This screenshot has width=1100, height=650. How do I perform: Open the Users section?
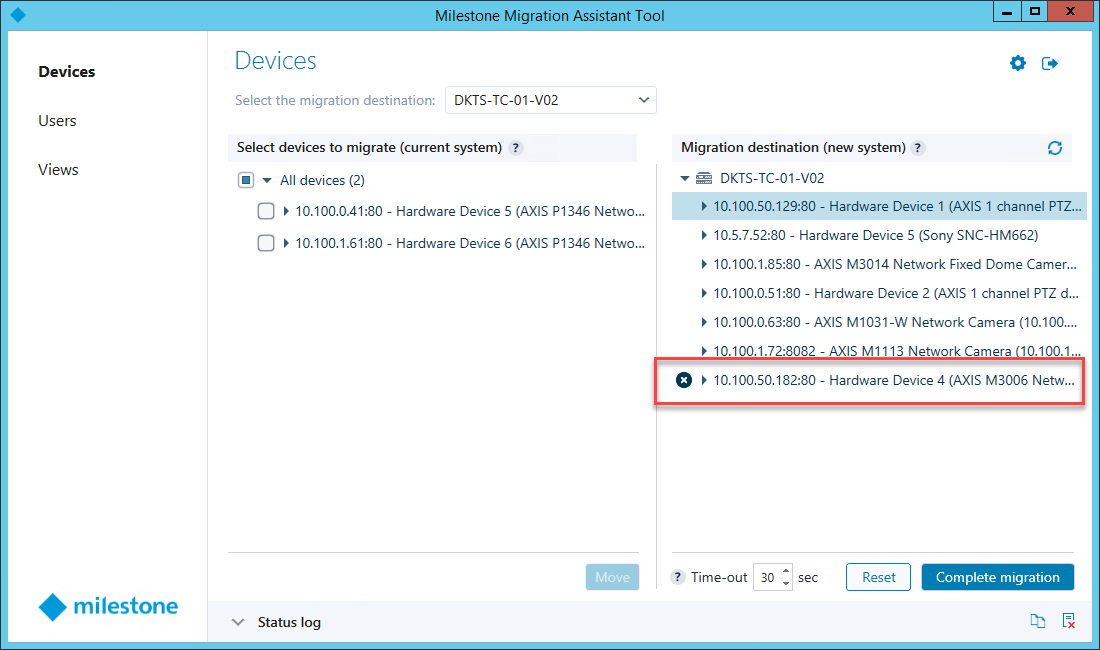[x=57, y=121]
